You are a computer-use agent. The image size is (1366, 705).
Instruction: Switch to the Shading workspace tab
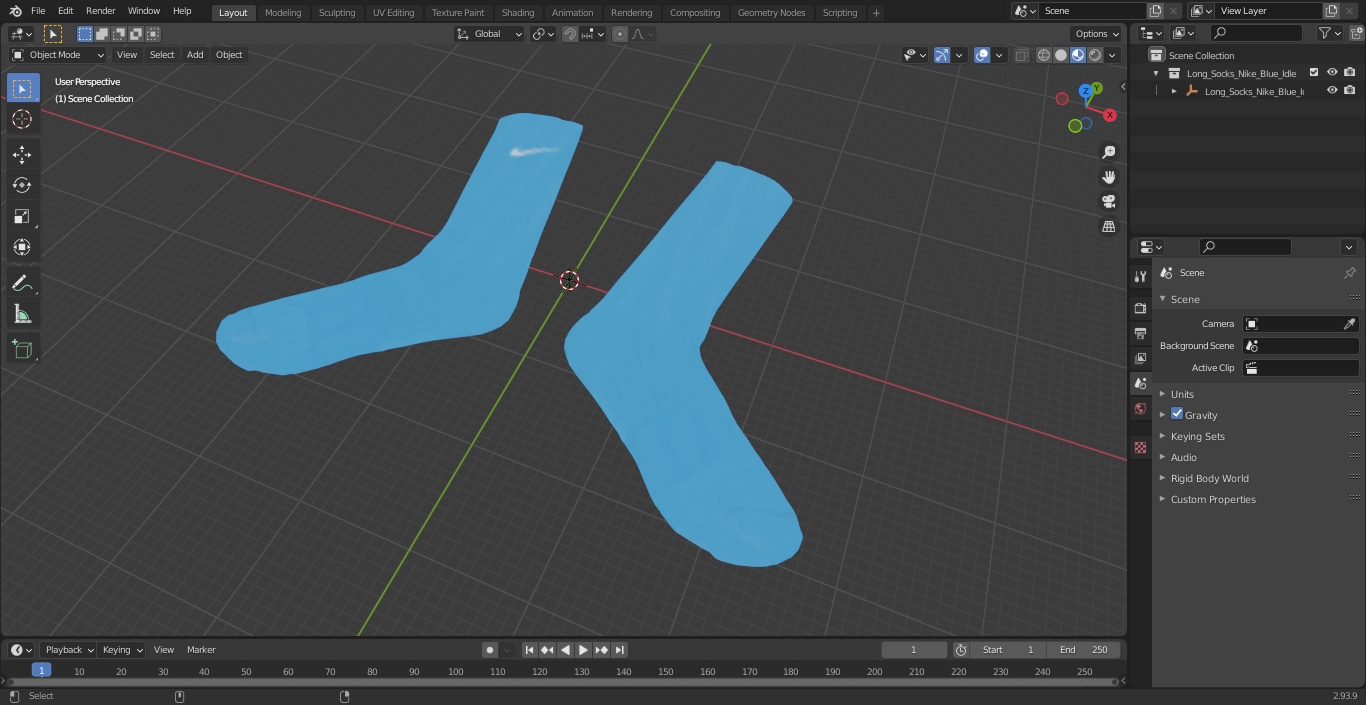(x=518, y=13)
